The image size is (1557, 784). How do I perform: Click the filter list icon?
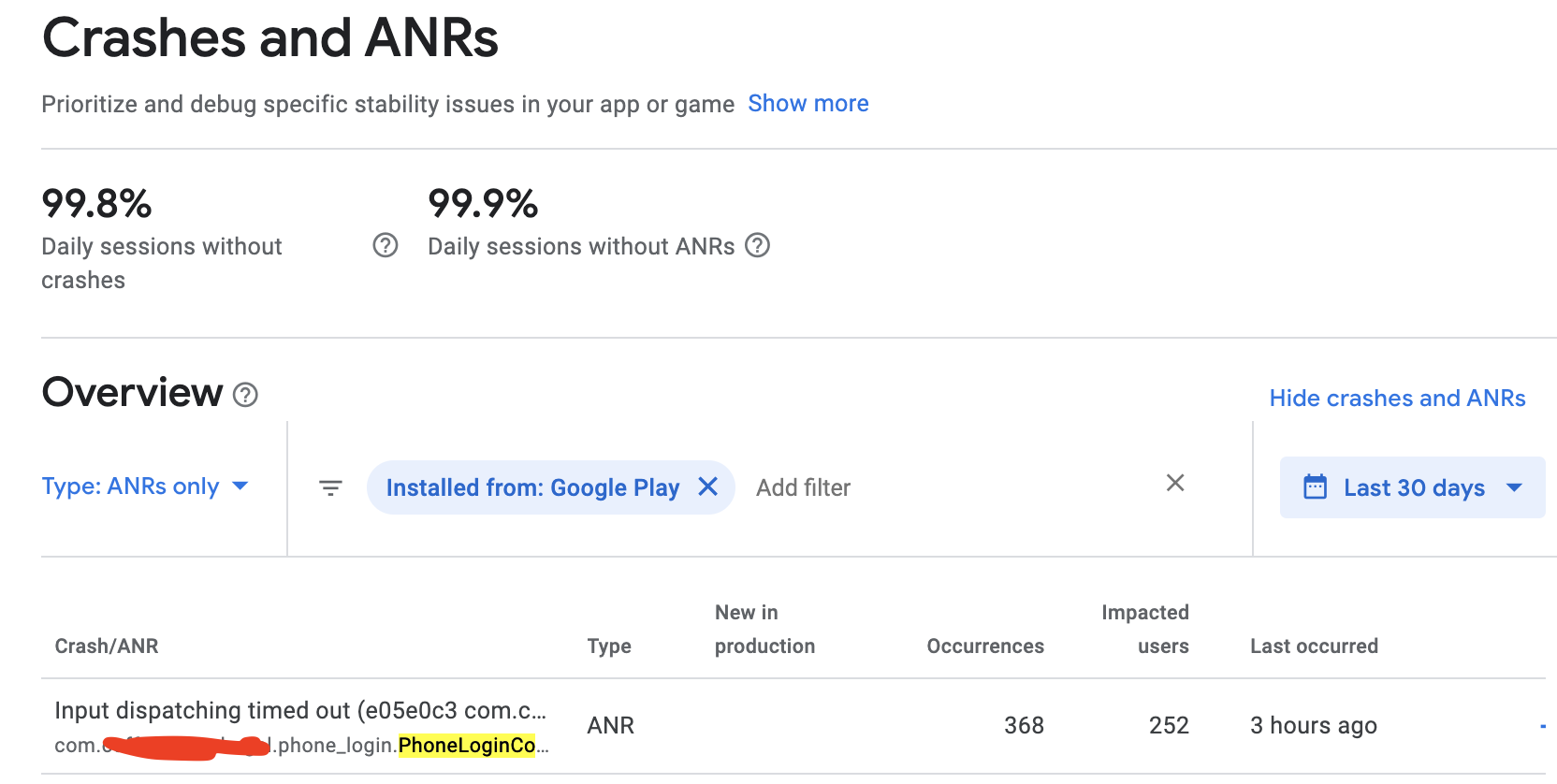click(x=330, y=487)
